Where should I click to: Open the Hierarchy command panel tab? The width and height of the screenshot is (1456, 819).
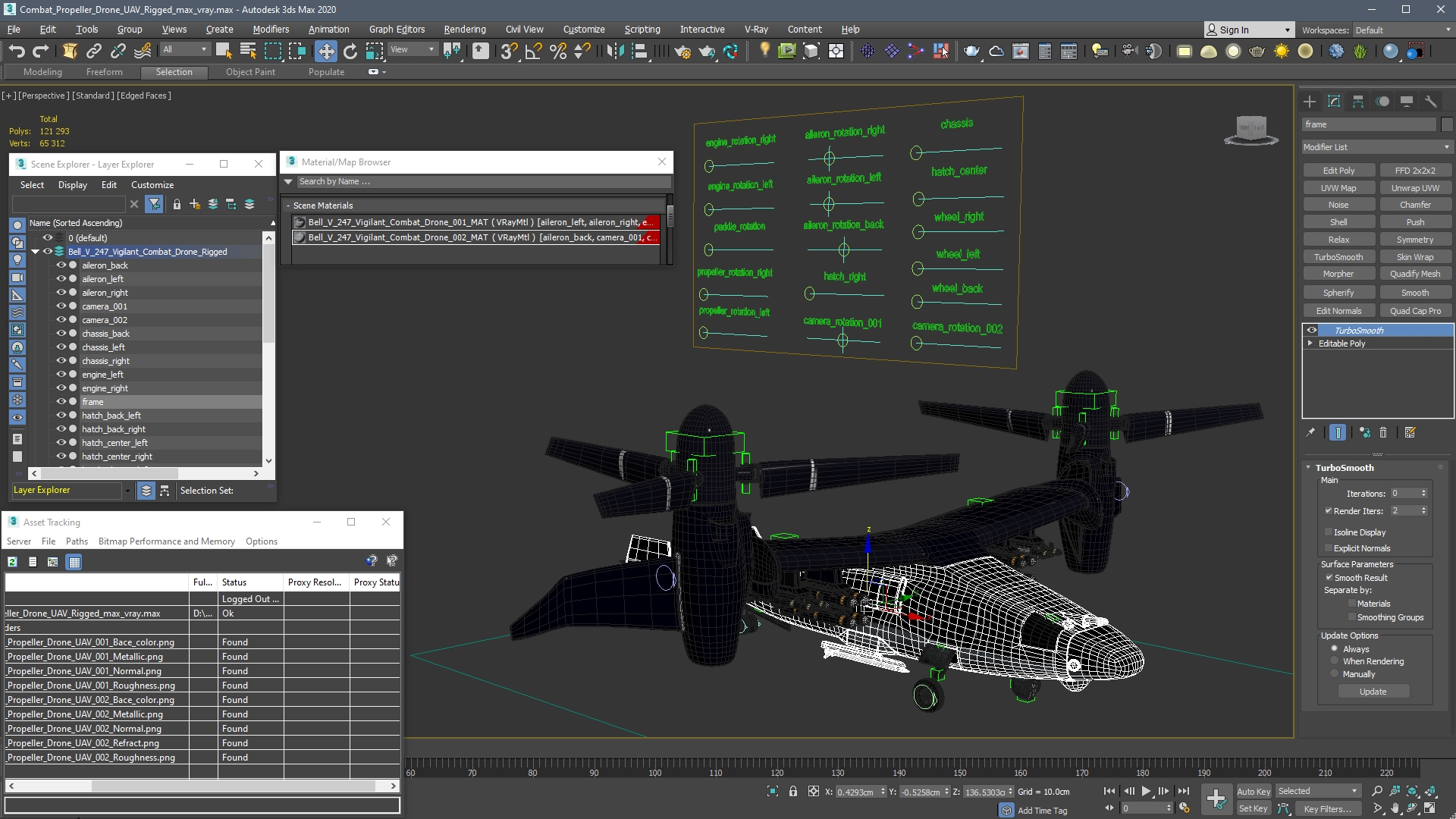1358,102
